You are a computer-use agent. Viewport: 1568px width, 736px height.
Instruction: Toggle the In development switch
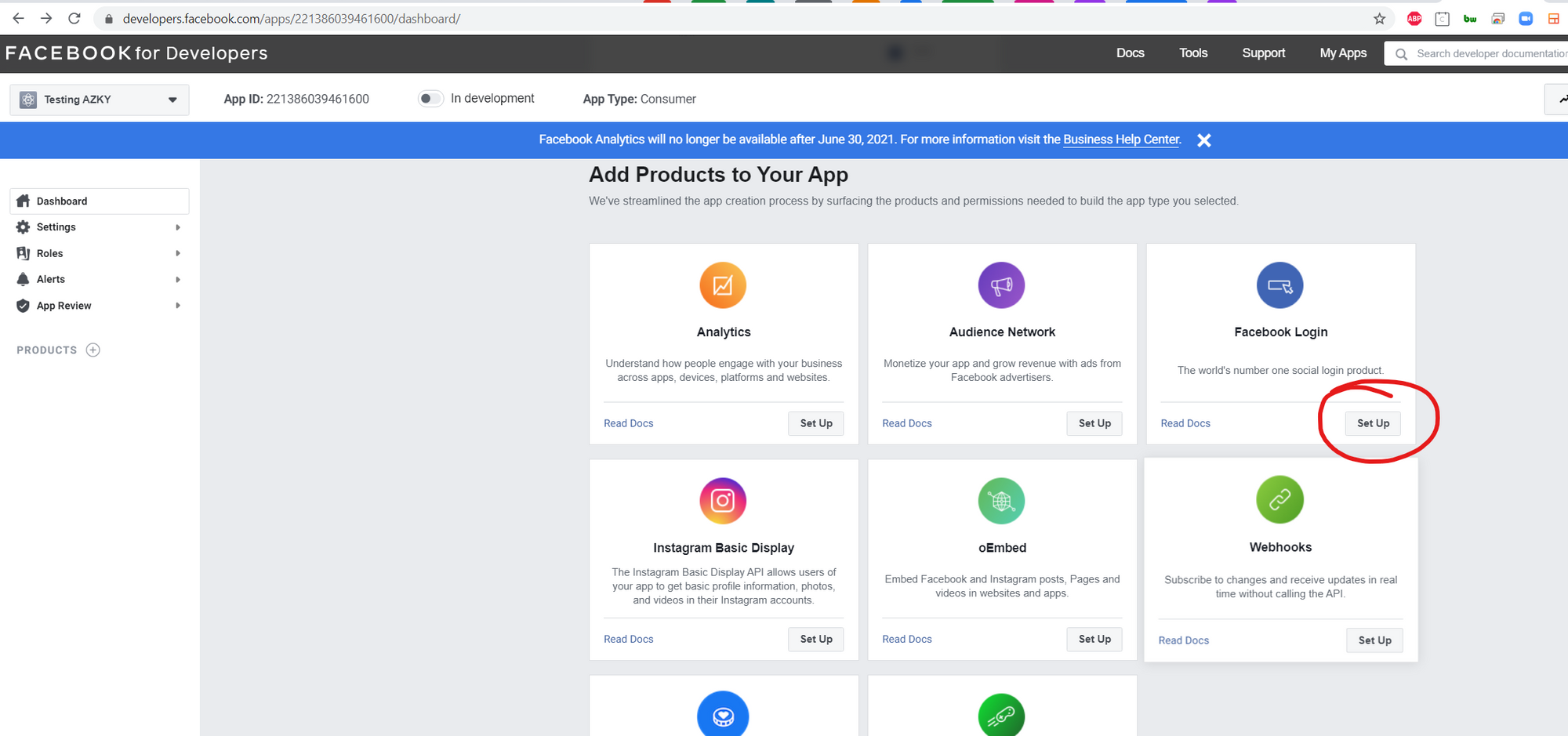430,99
